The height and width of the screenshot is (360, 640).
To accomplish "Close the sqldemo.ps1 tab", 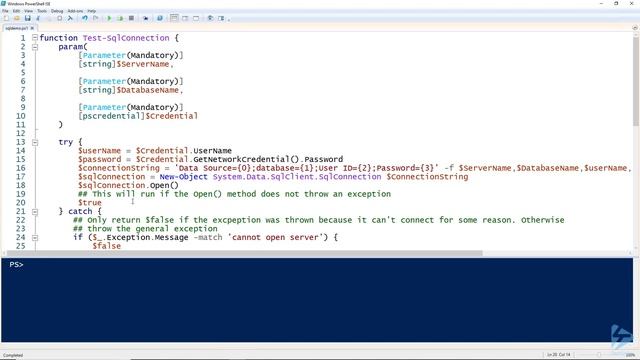I will click(x=32, y=28).
